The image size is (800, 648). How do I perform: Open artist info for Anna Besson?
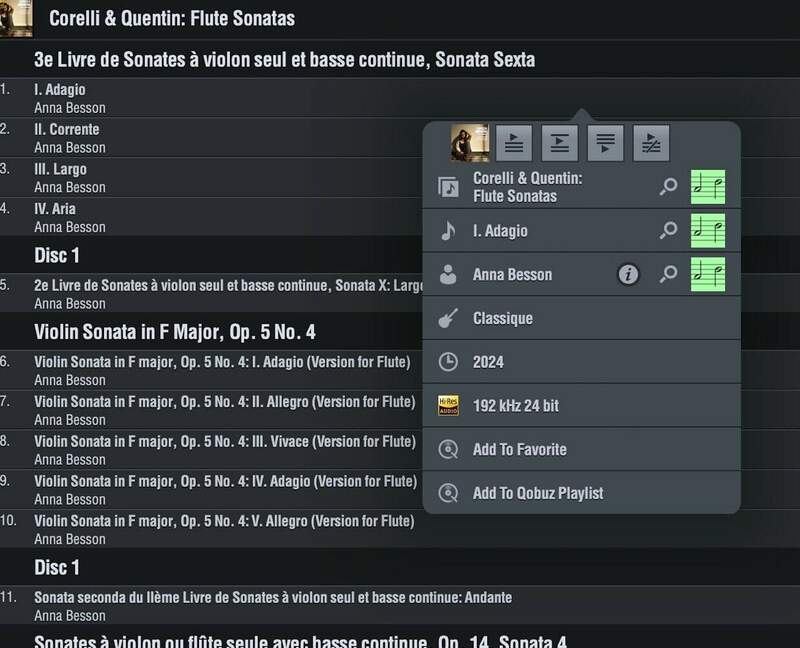click(x=628, y=275)
